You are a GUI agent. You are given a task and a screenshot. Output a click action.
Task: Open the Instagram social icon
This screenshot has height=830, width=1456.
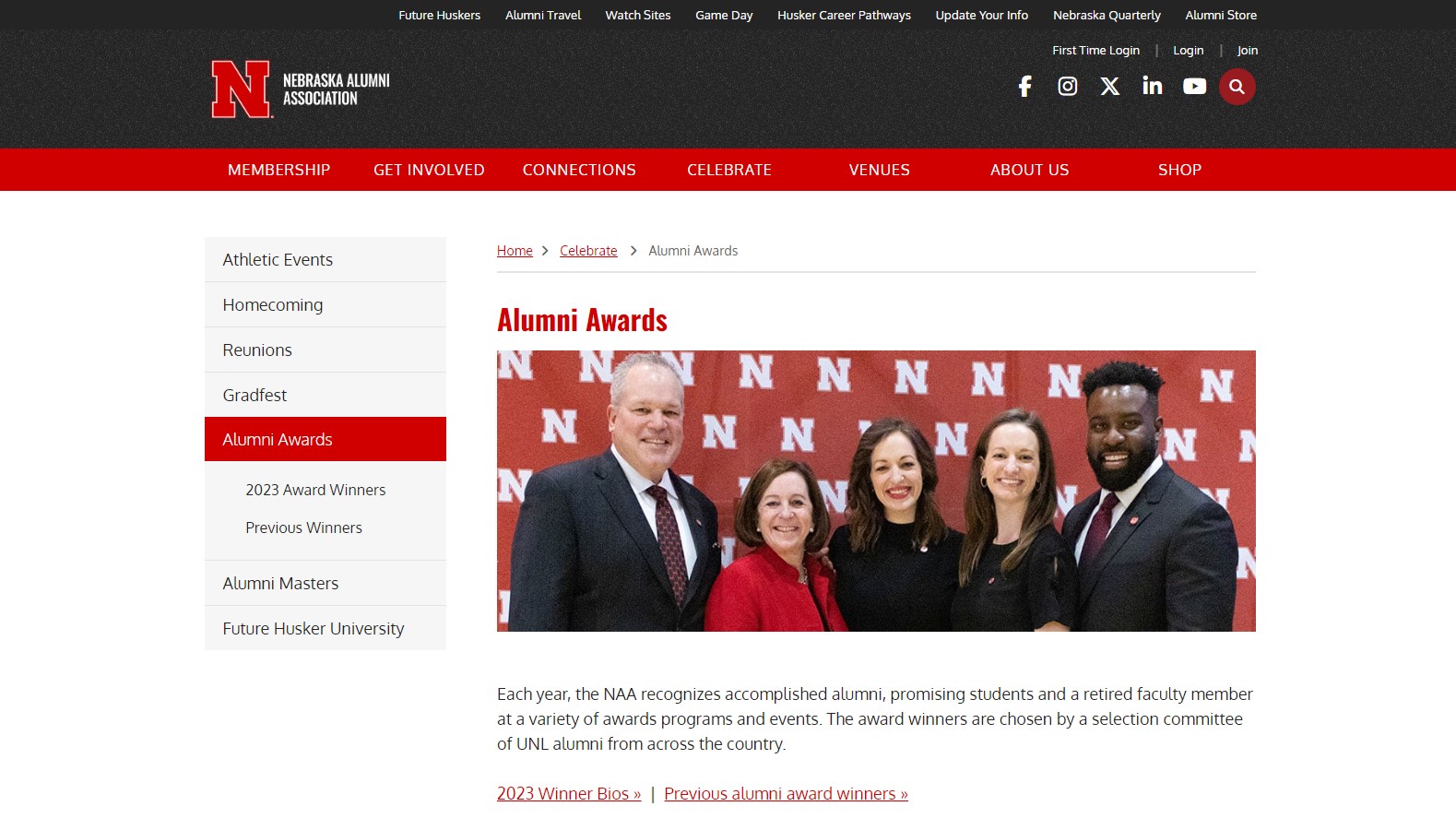click(x=1067, y=87)
